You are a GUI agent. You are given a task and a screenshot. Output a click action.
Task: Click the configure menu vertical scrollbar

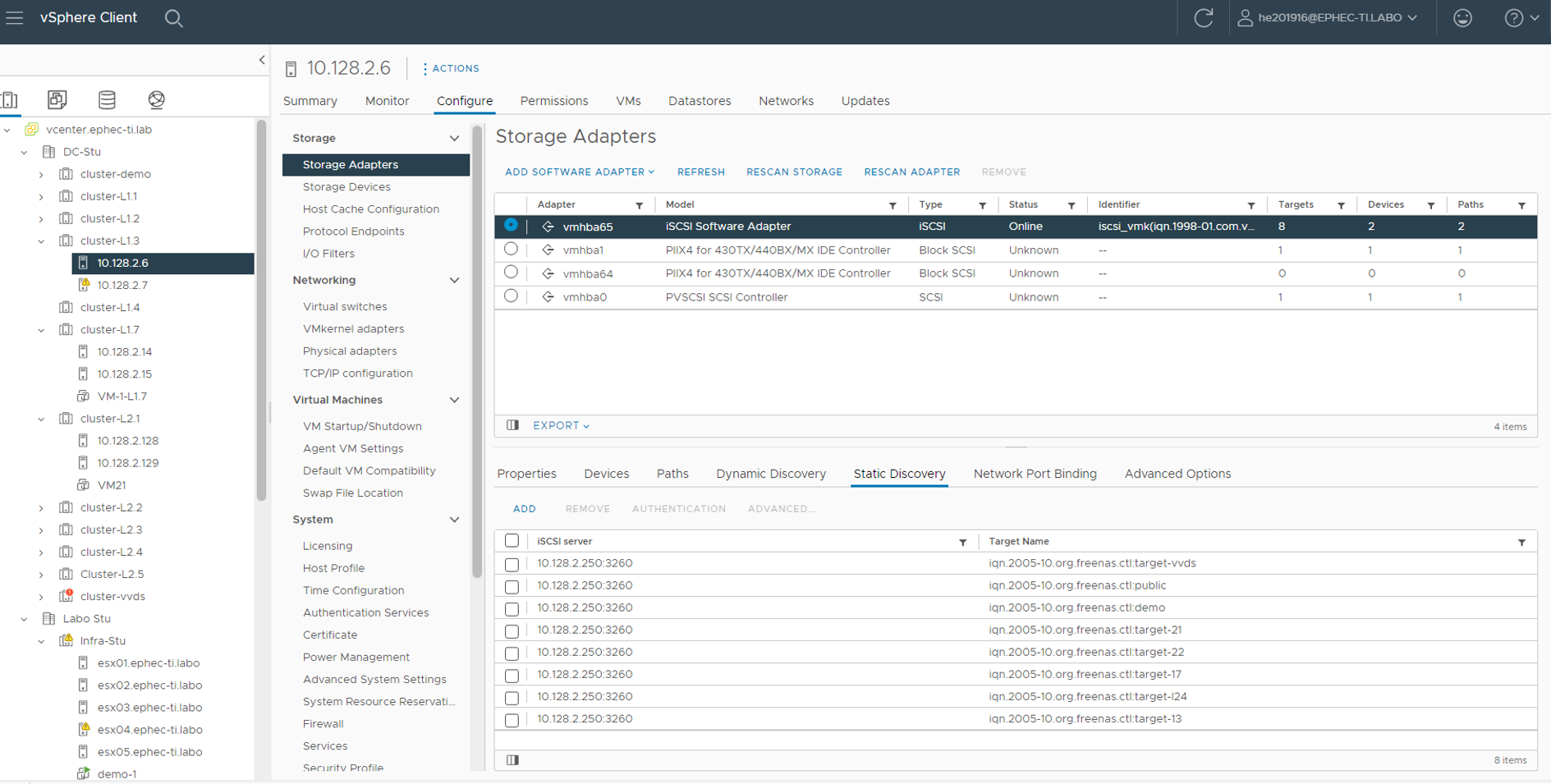point(476,351)
